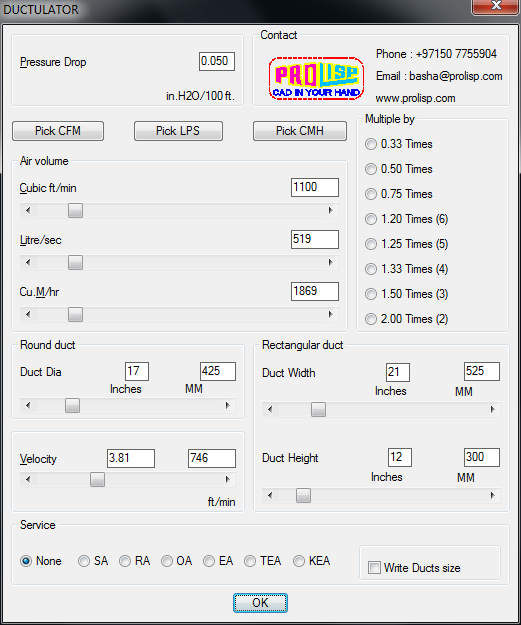Click left arrow of Litre/sec slider
This screenshot has height=625, width=521.
[28, 262]
